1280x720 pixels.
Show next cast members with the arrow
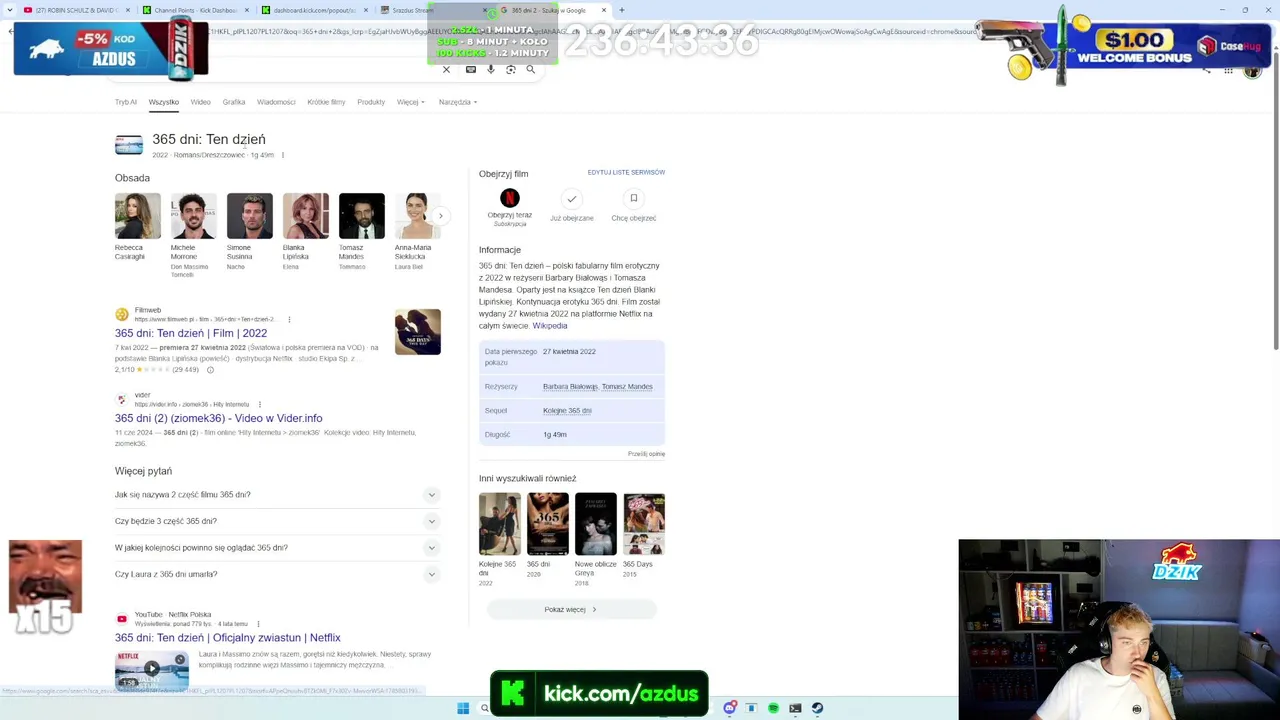tap(440, 216)
